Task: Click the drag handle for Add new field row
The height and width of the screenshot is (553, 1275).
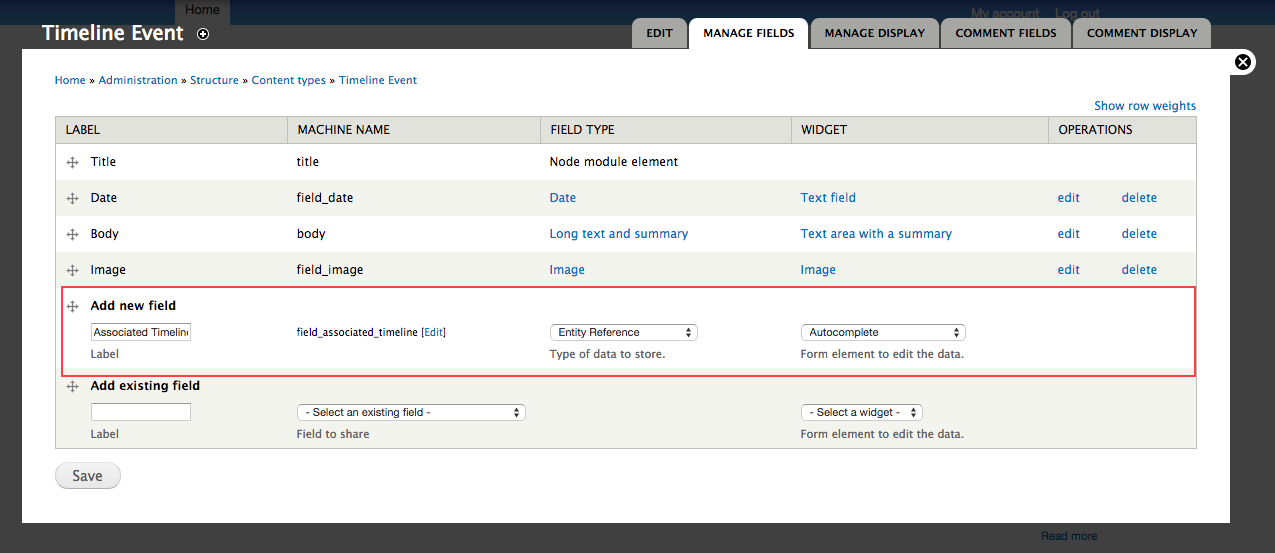Action: (72, 306)
